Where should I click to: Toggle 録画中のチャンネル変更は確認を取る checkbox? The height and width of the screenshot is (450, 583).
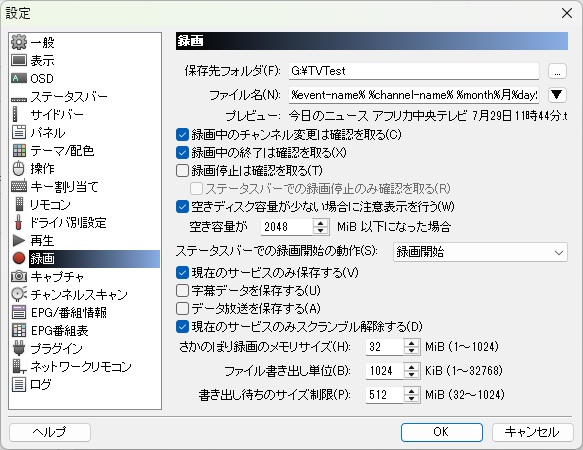coord(182,134)
